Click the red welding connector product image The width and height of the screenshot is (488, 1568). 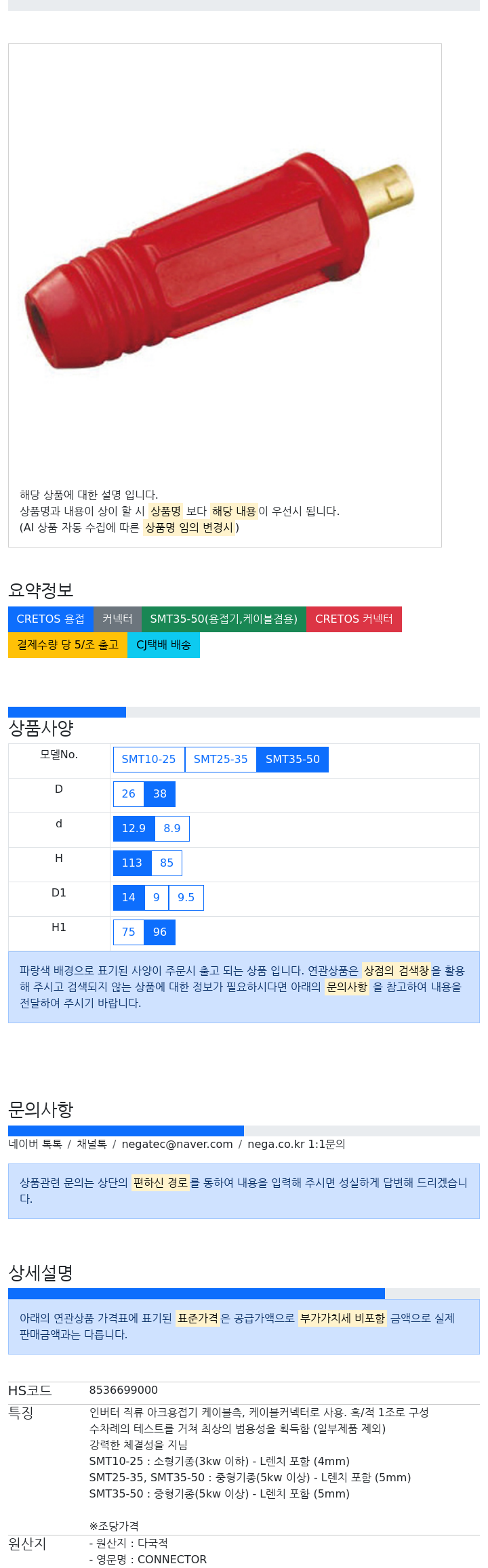[x=218, y=255]
